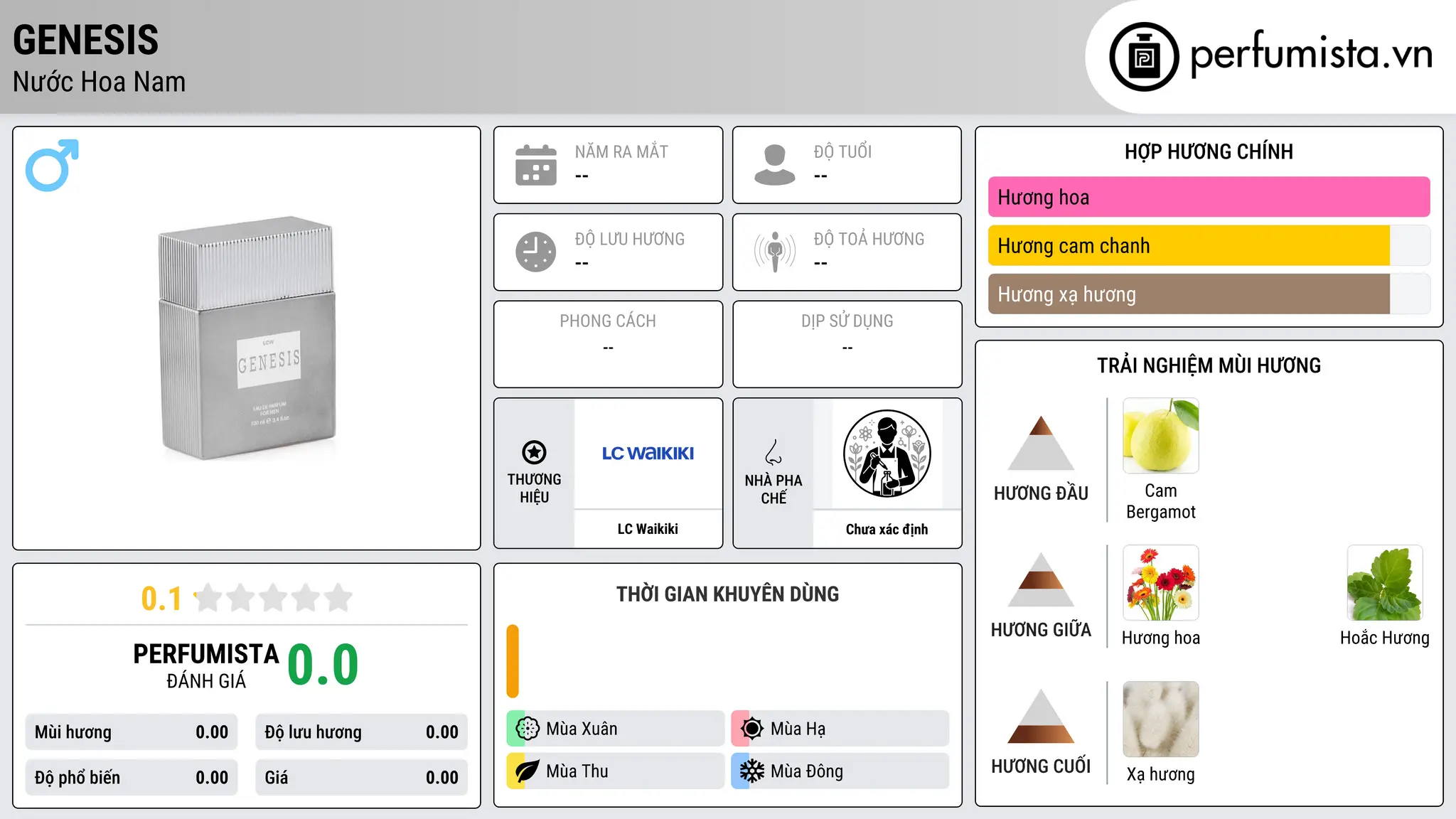Screen dimensions: 1456x819
Task: Click the TRẢI NGHIỆM MÙI HƯƠNG heading
Action: pos(1209,365)
